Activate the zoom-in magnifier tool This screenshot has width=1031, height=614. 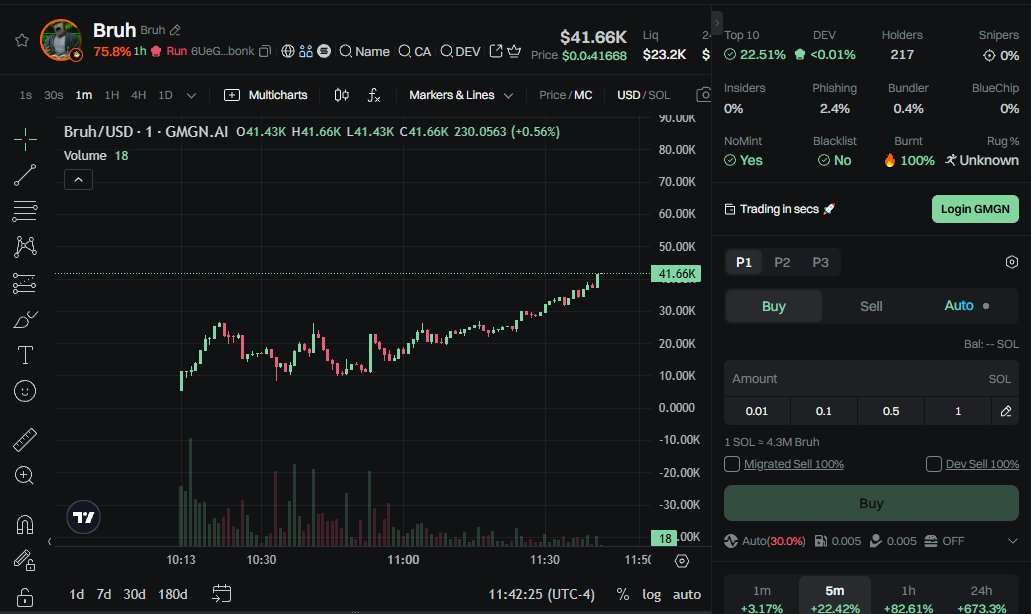25,475
